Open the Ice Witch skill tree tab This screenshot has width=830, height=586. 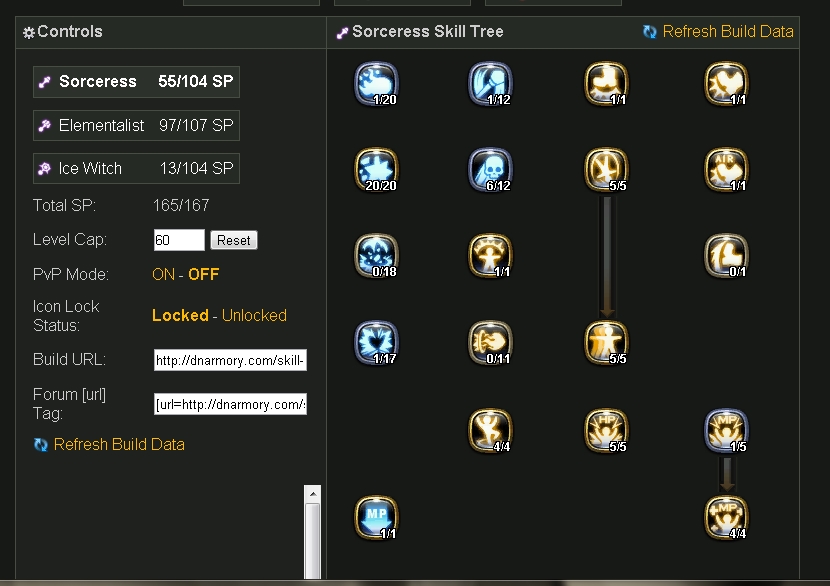tap(136, 168)
